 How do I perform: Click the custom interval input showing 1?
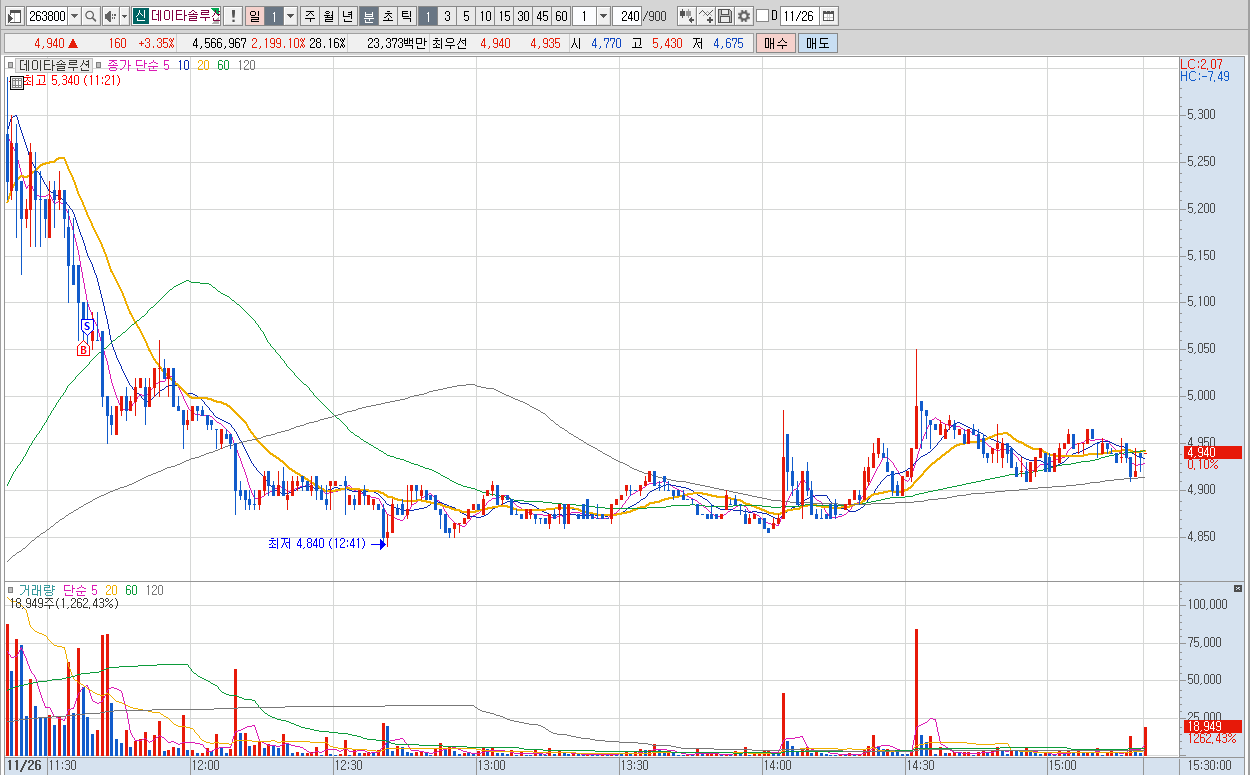pos(584,16)
